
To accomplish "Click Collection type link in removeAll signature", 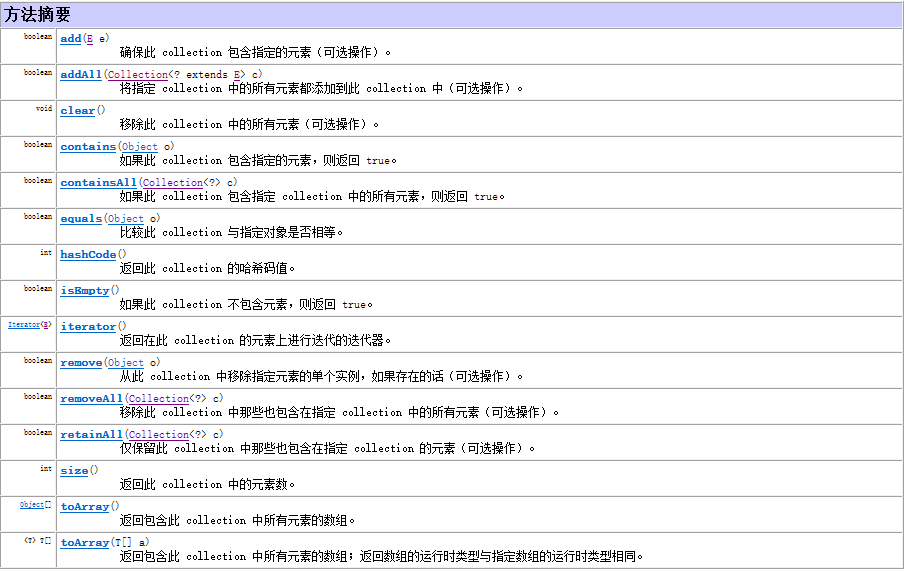I will click(x=158, y=398).
